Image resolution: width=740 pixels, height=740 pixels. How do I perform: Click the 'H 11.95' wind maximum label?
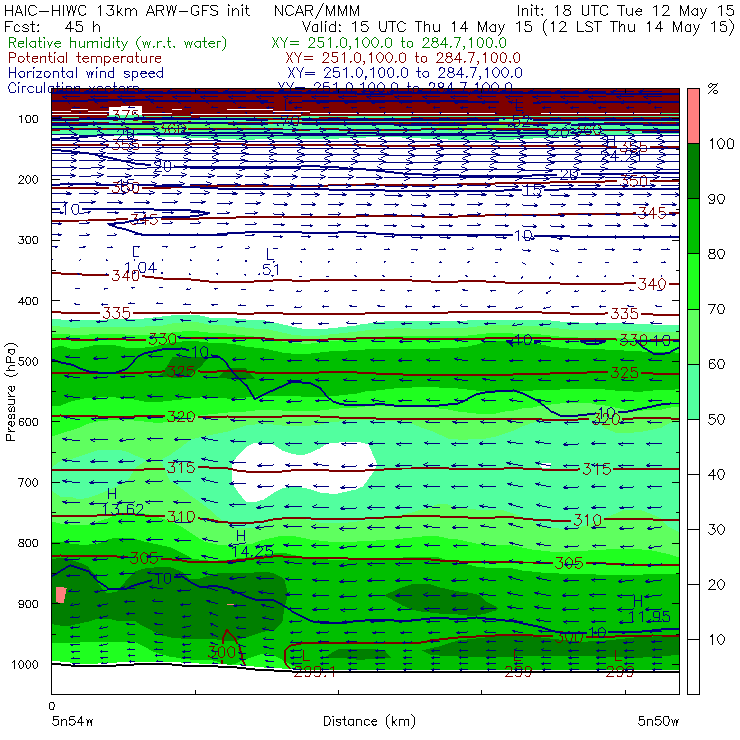[649, 609]
